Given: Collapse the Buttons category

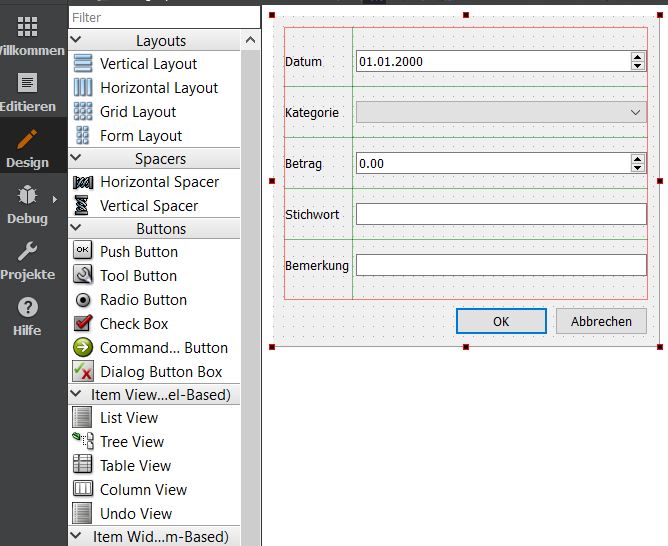Looking at the screenshot, I should pos(76,229).
